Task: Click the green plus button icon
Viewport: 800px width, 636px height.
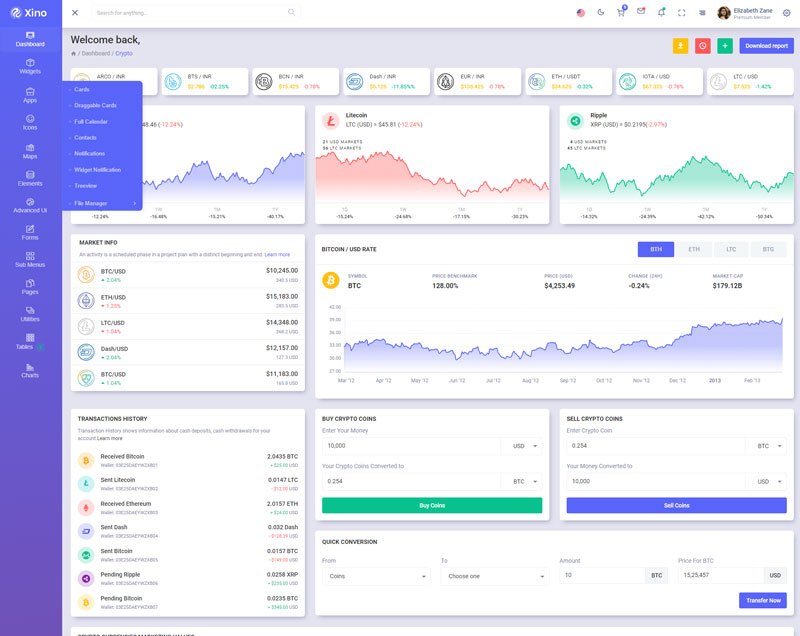Action: coord(725,46)
